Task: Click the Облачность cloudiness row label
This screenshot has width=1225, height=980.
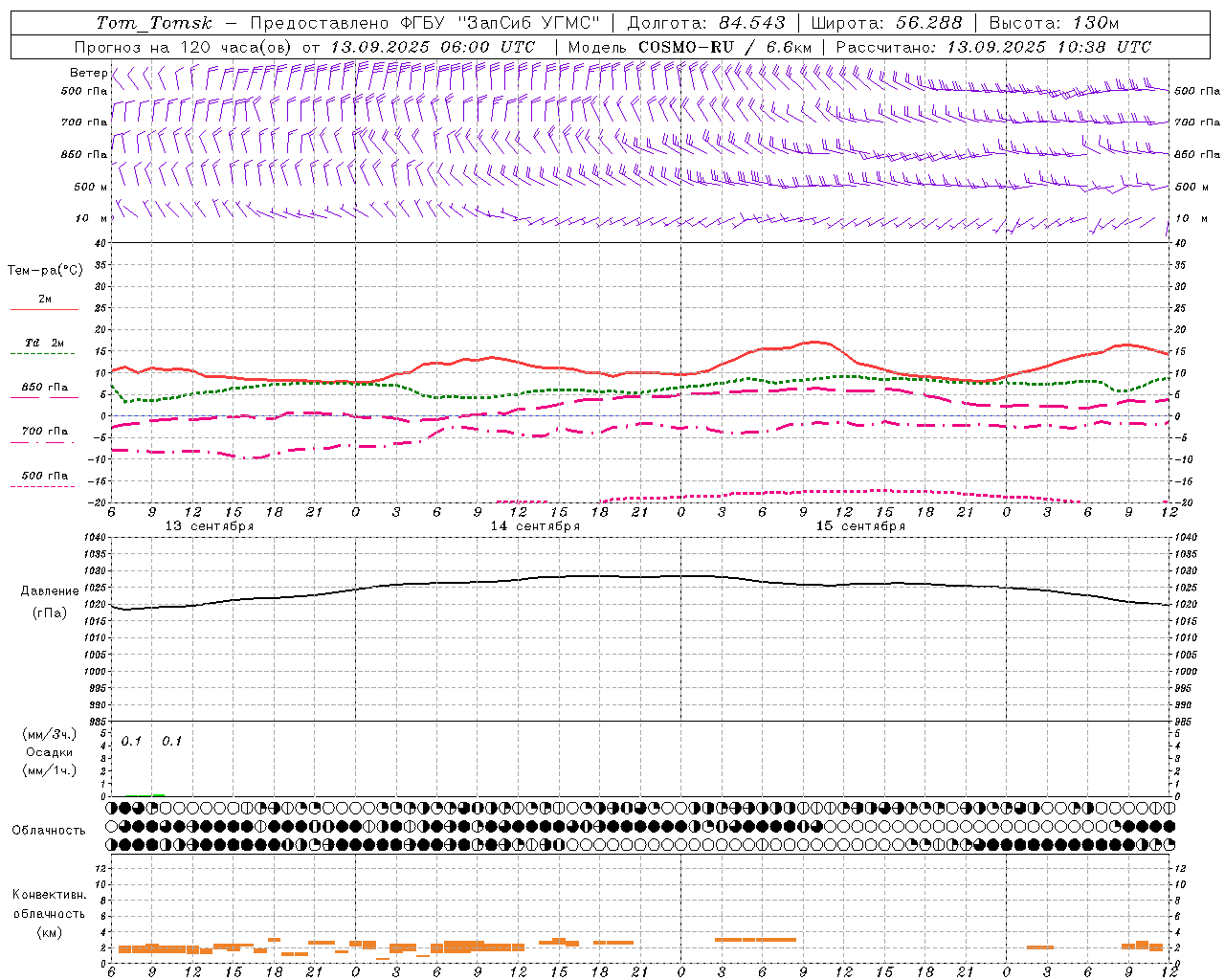Action: pos(49,831)
